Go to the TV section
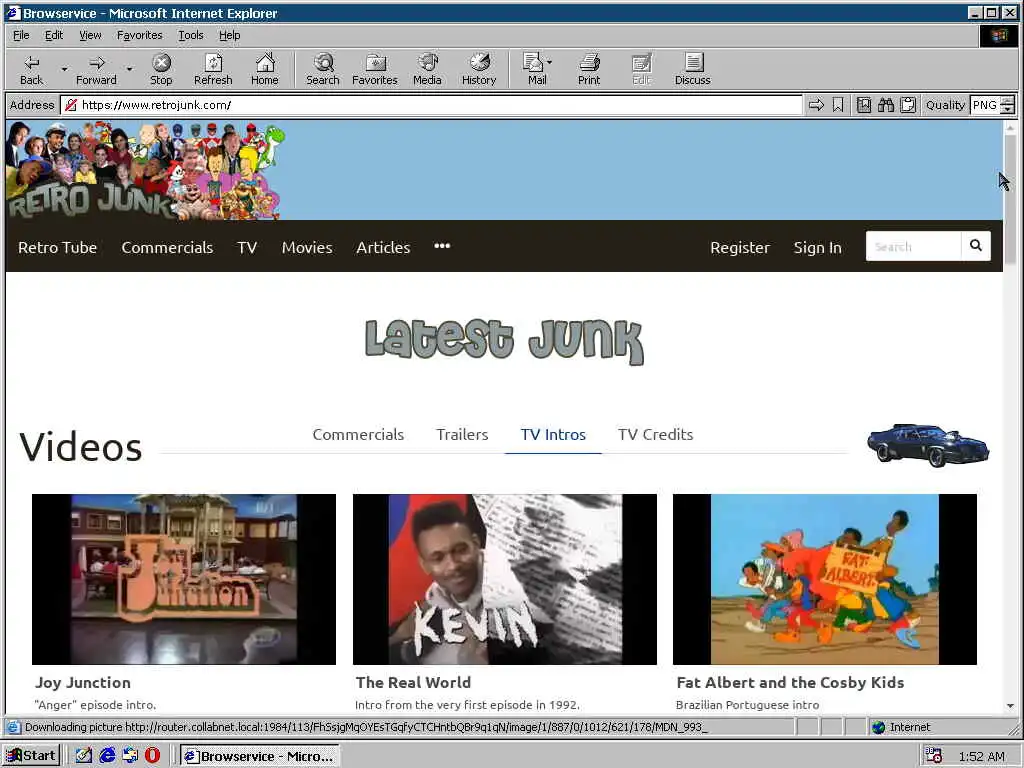The height and width of the screenshot is (768, 1024). click(x=247, y=248)
